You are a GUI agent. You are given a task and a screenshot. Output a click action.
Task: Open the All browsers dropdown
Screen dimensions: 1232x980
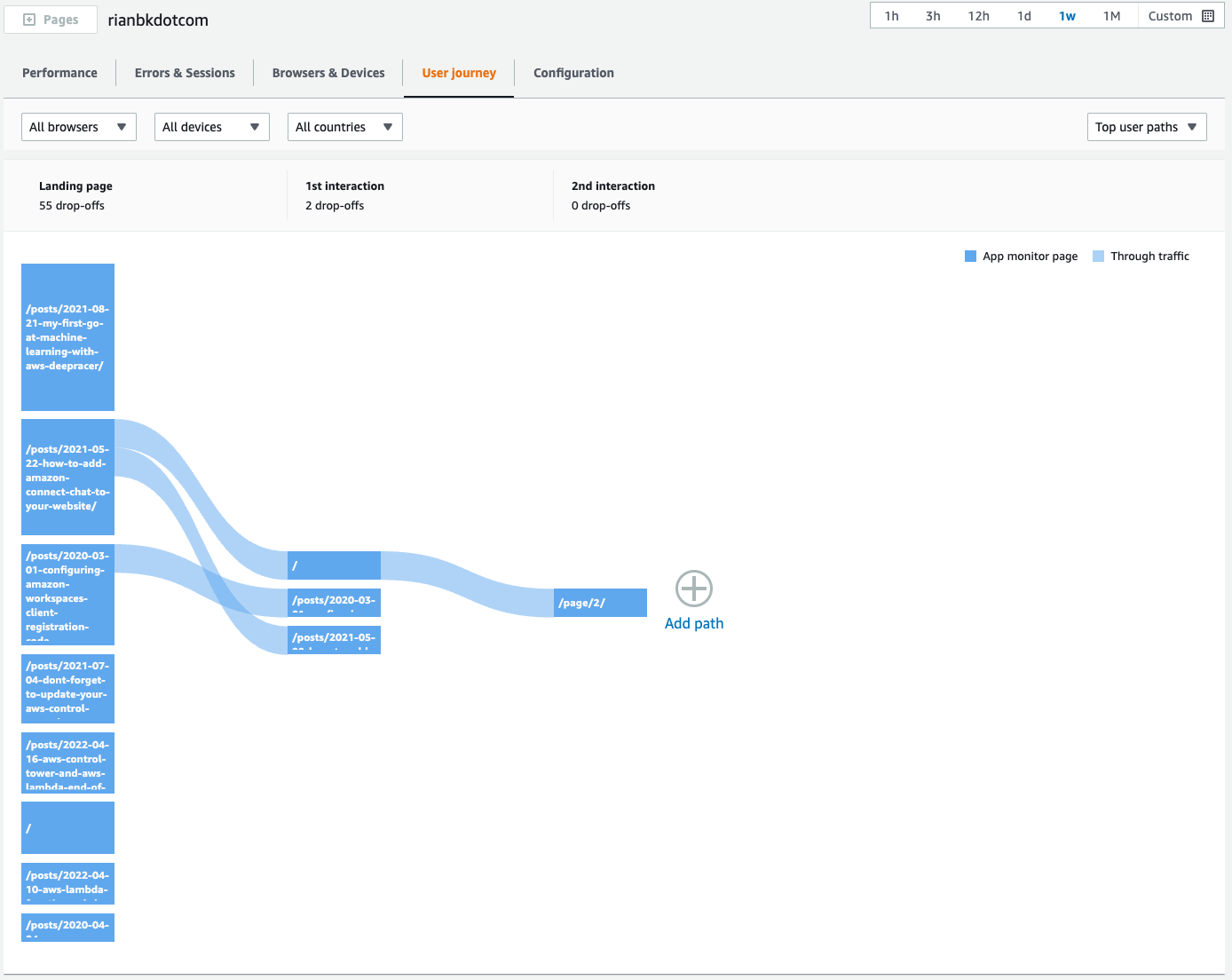[x=79, y=127]
